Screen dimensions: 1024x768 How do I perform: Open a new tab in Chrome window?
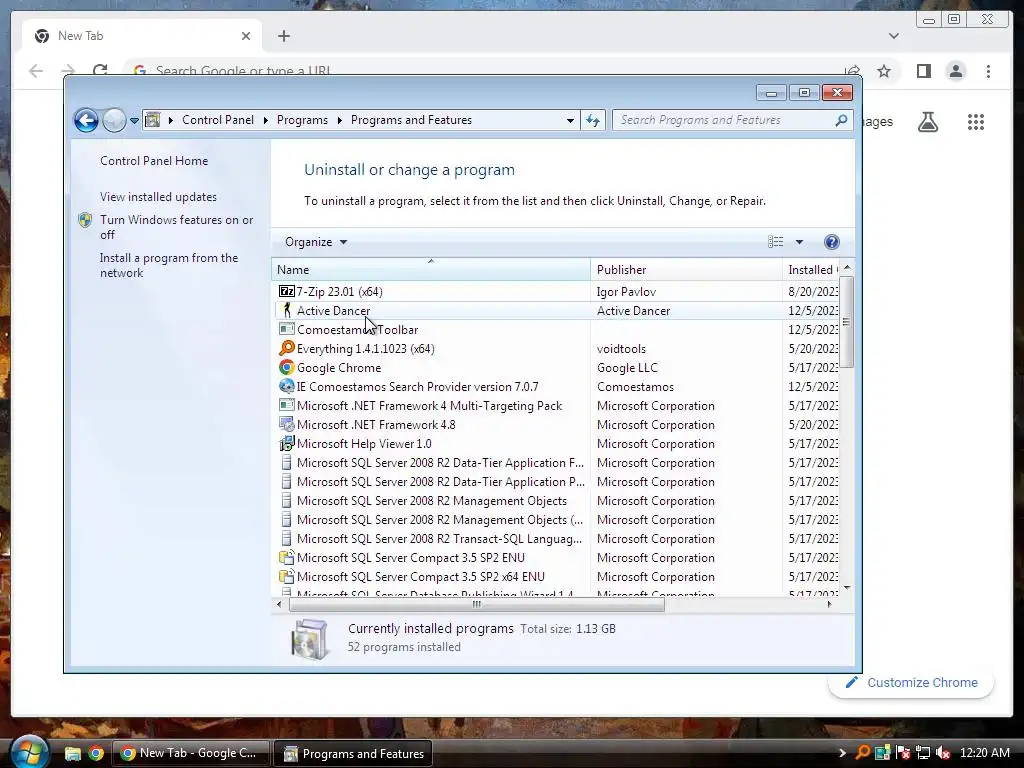pos(283,36)
